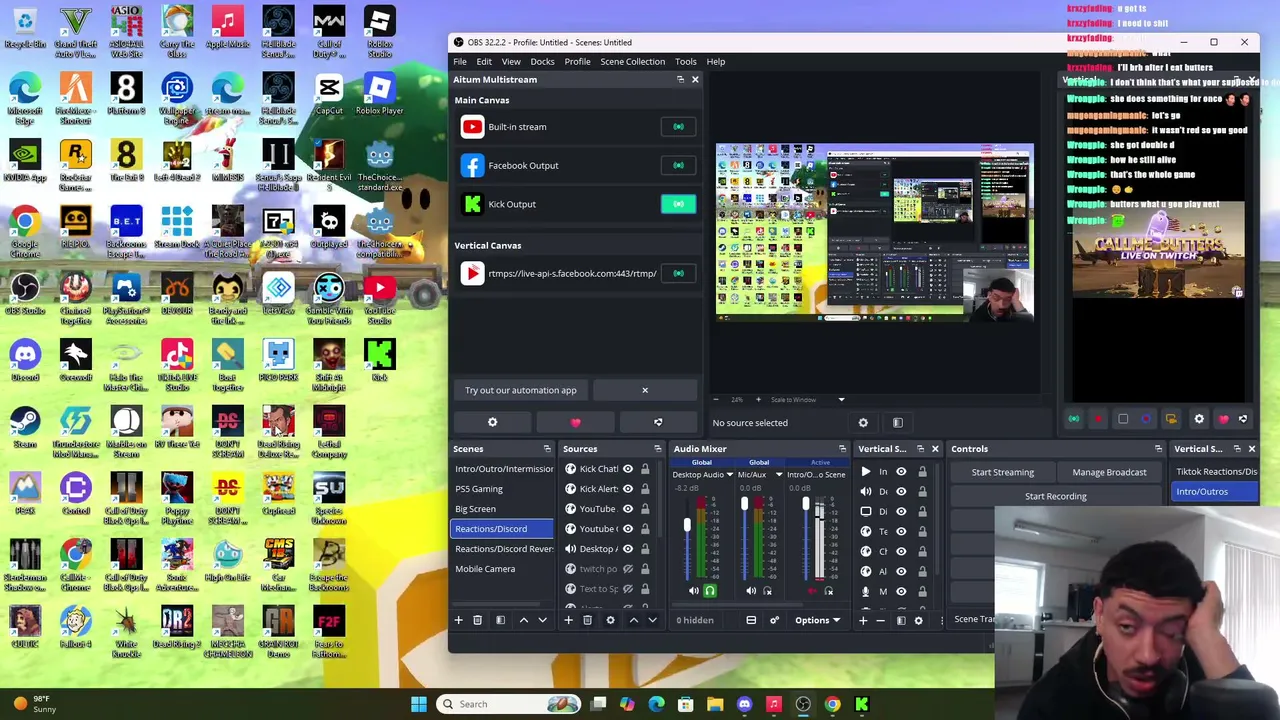Unlock the Kick Chat source lock
Screen dimensions: 1280x720
pyautogui.click(x=645, y=469)
